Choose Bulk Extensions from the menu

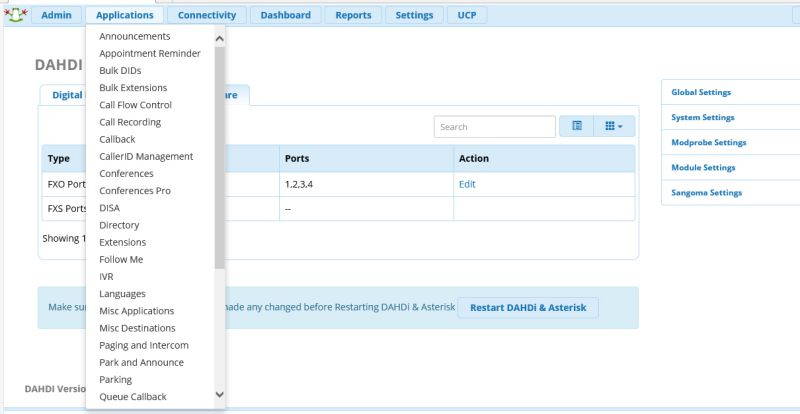click(x=133, y=88)
